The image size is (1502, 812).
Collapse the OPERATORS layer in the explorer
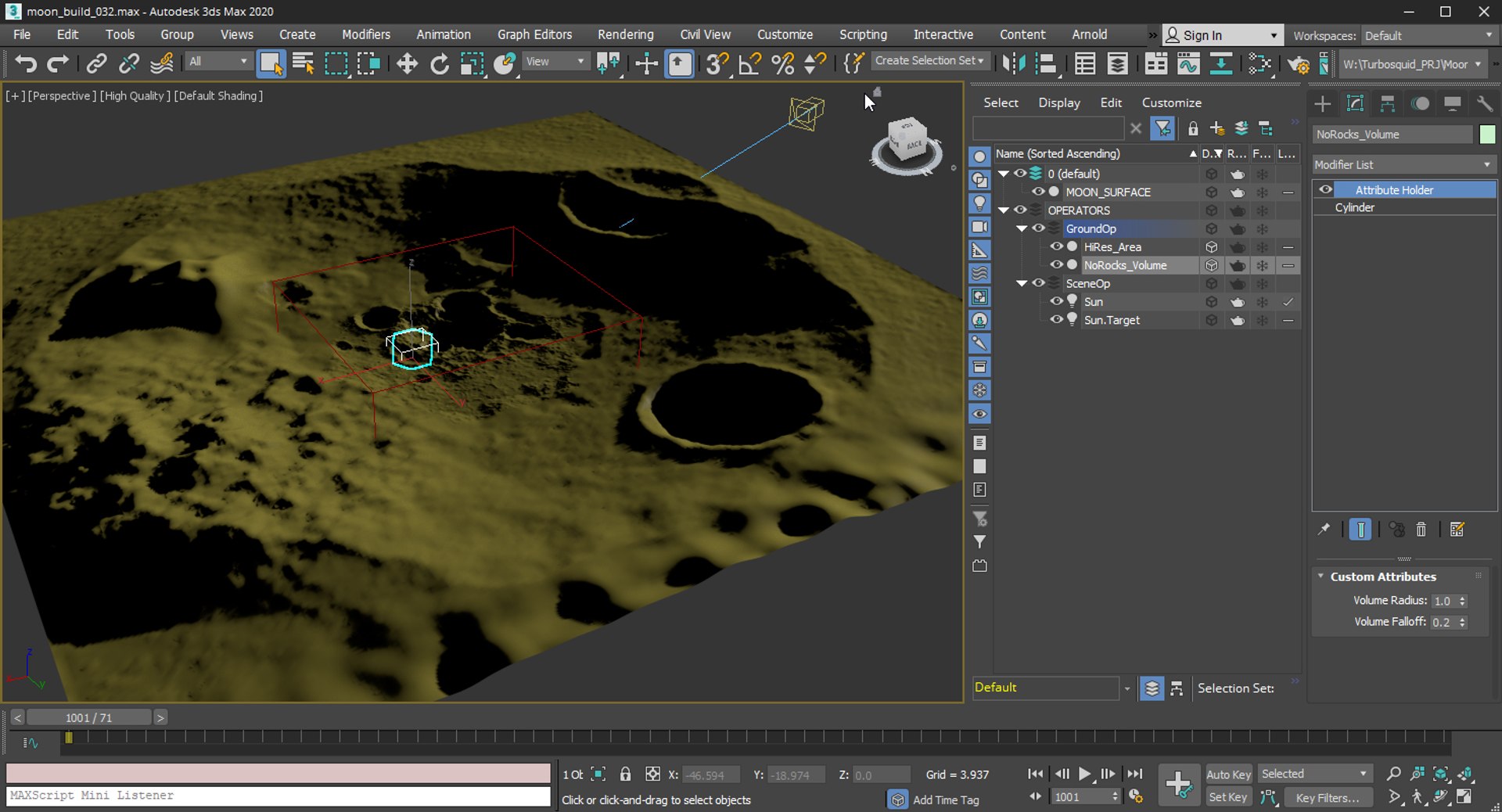click(1004, 210)
